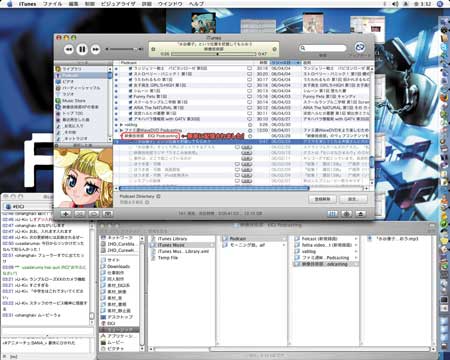This screenshot has width=450, height=360.
Task: Open ヘルプ menu in menu bar
Action: pyautogui.click(x=196, y=4)
